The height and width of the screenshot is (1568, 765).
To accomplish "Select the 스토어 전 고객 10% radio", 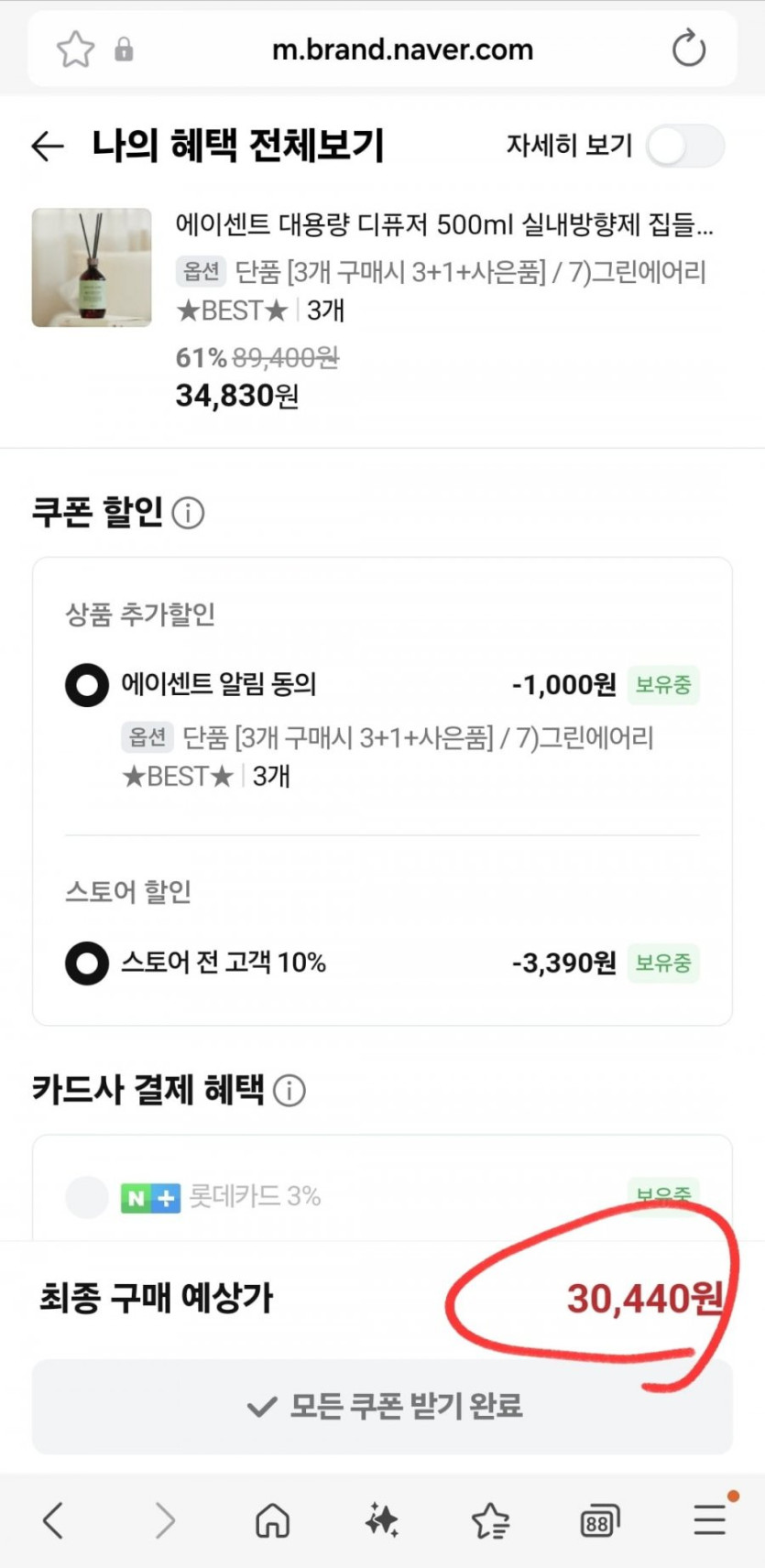I will click(x=87, y=964).
